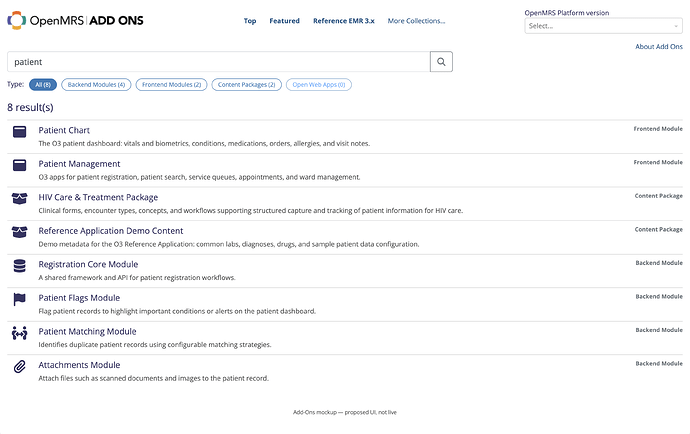Open the Patient Matching Module

pos(87,331)
